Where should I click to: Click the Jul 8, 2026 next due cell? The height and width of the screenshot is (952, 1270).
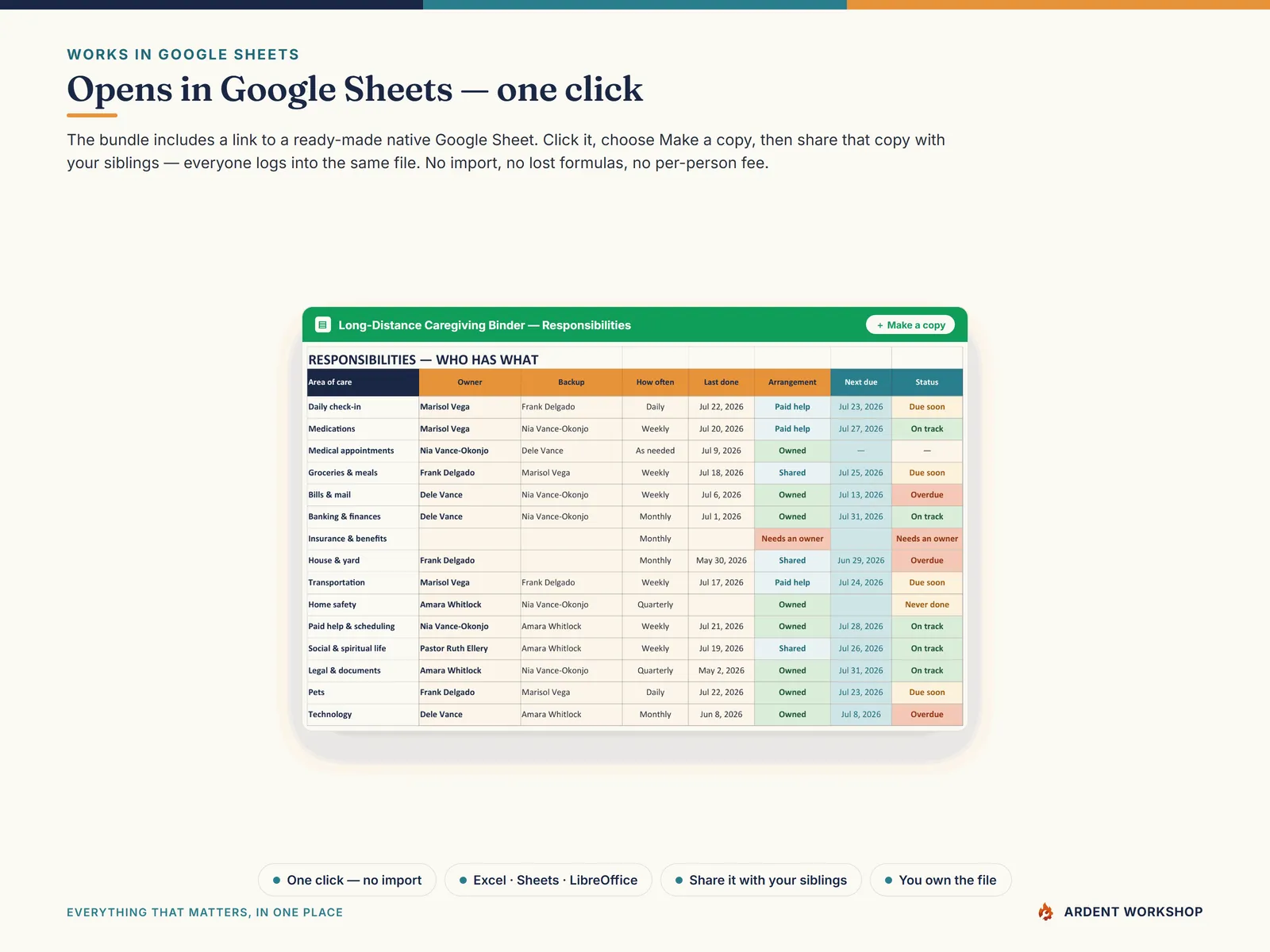(x=861, y=715)
